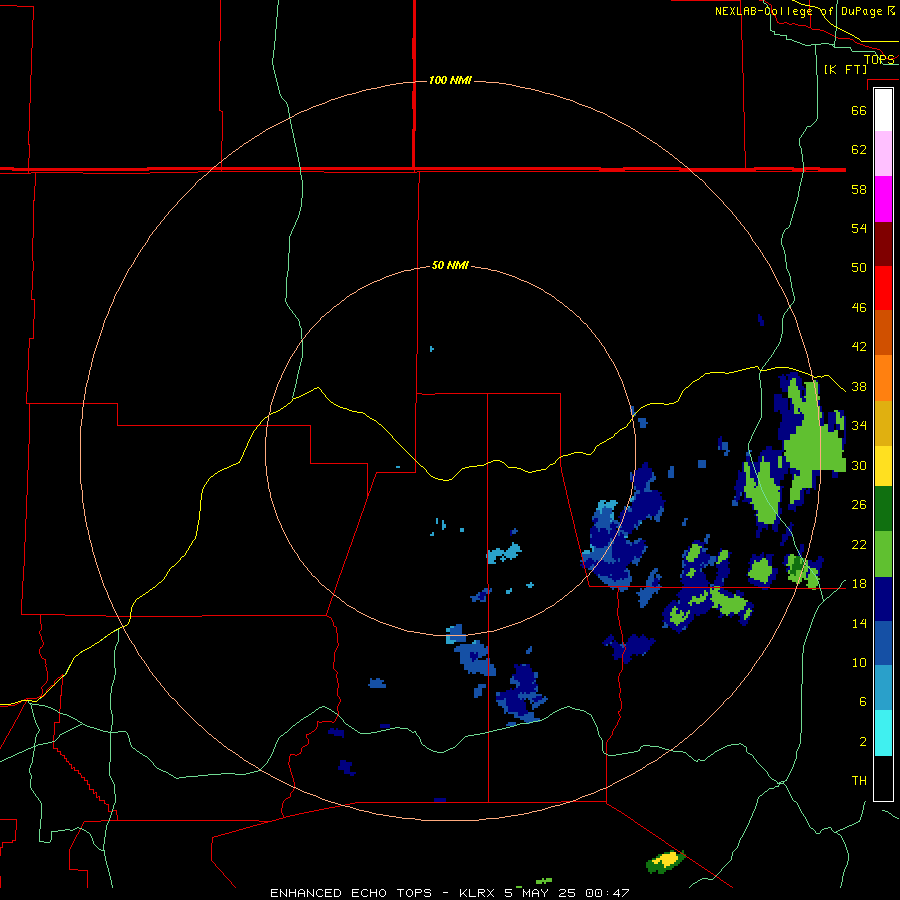Click the "14" scale value
The height and width of the screenshot is (900, 900).
[x=859, y=623]
